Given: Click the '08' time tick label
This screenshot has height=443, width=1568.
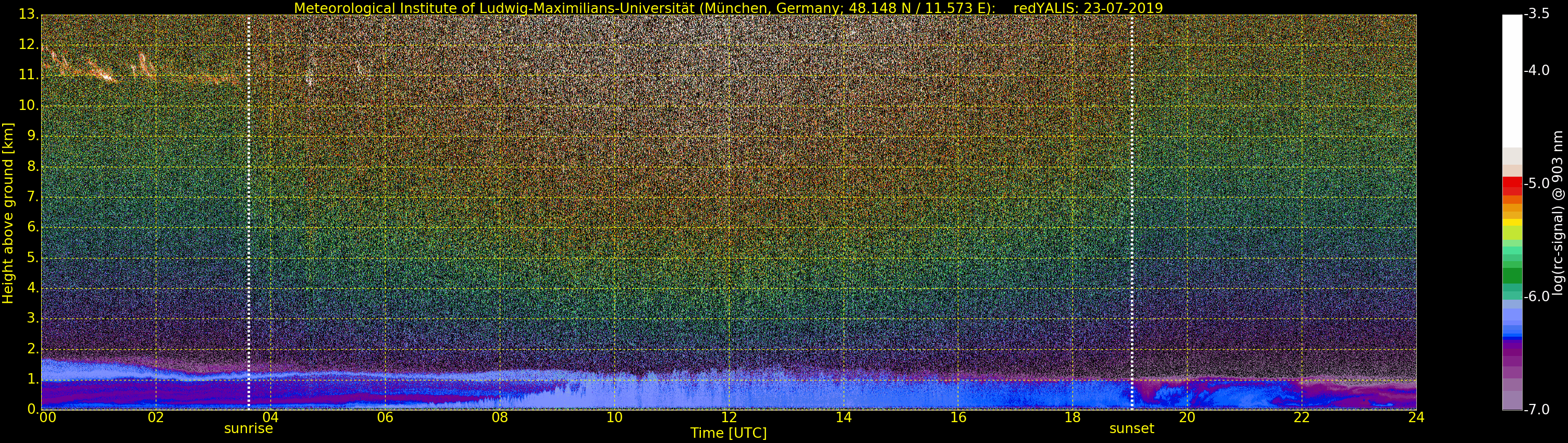Looking at the screenshot, I should (x=499, y=417).
